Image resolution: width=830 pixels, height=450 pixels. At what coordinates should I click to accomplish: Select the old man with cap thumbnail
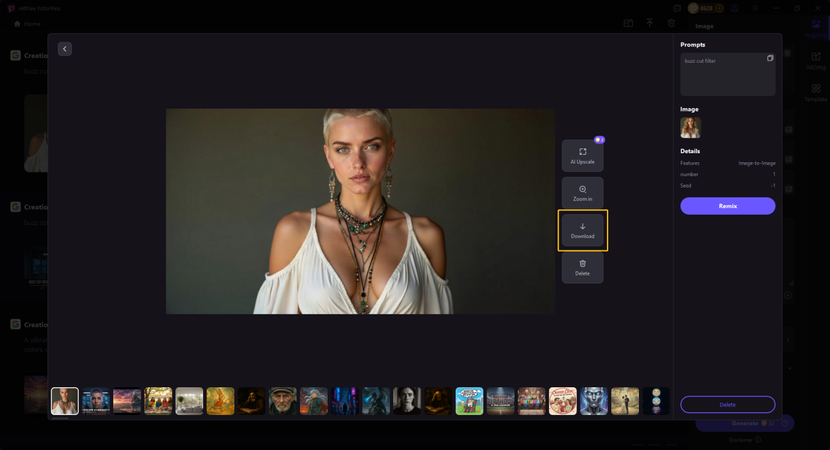tap(282, 401)
